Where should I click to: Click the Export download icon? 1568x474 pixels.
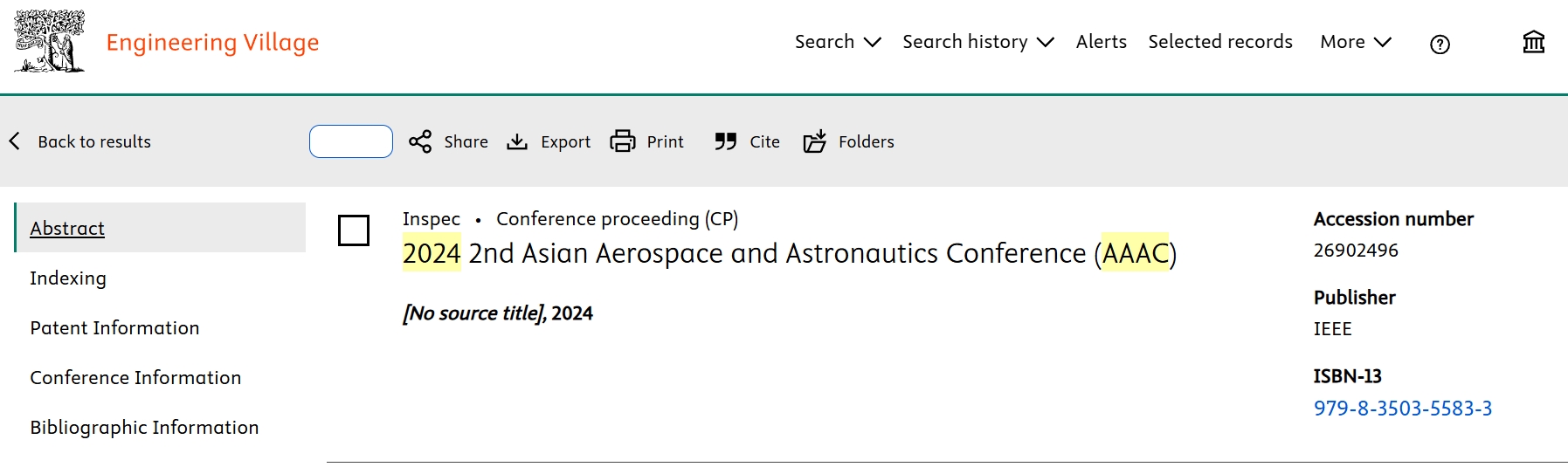[x=517, y=141]
